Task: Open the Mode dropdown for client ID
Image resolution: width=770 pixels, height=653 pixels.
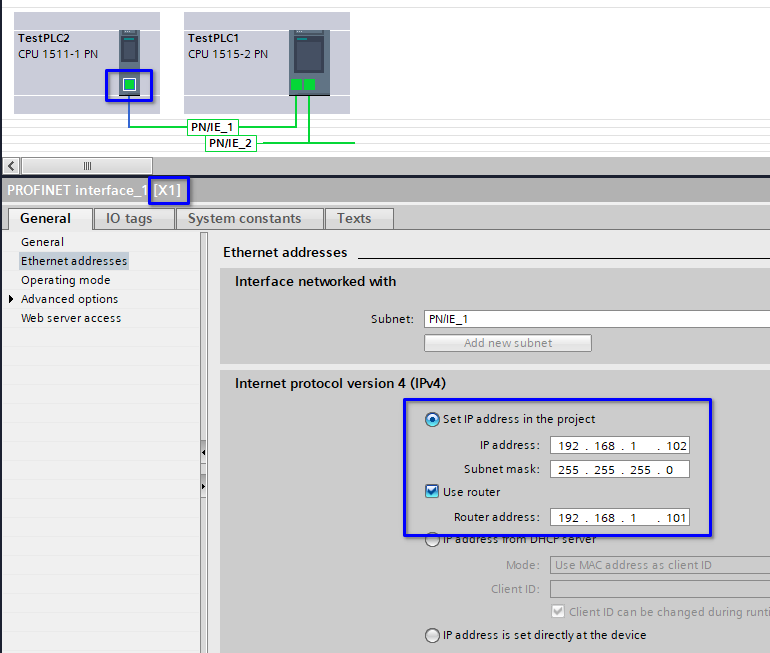Action: 660,565
